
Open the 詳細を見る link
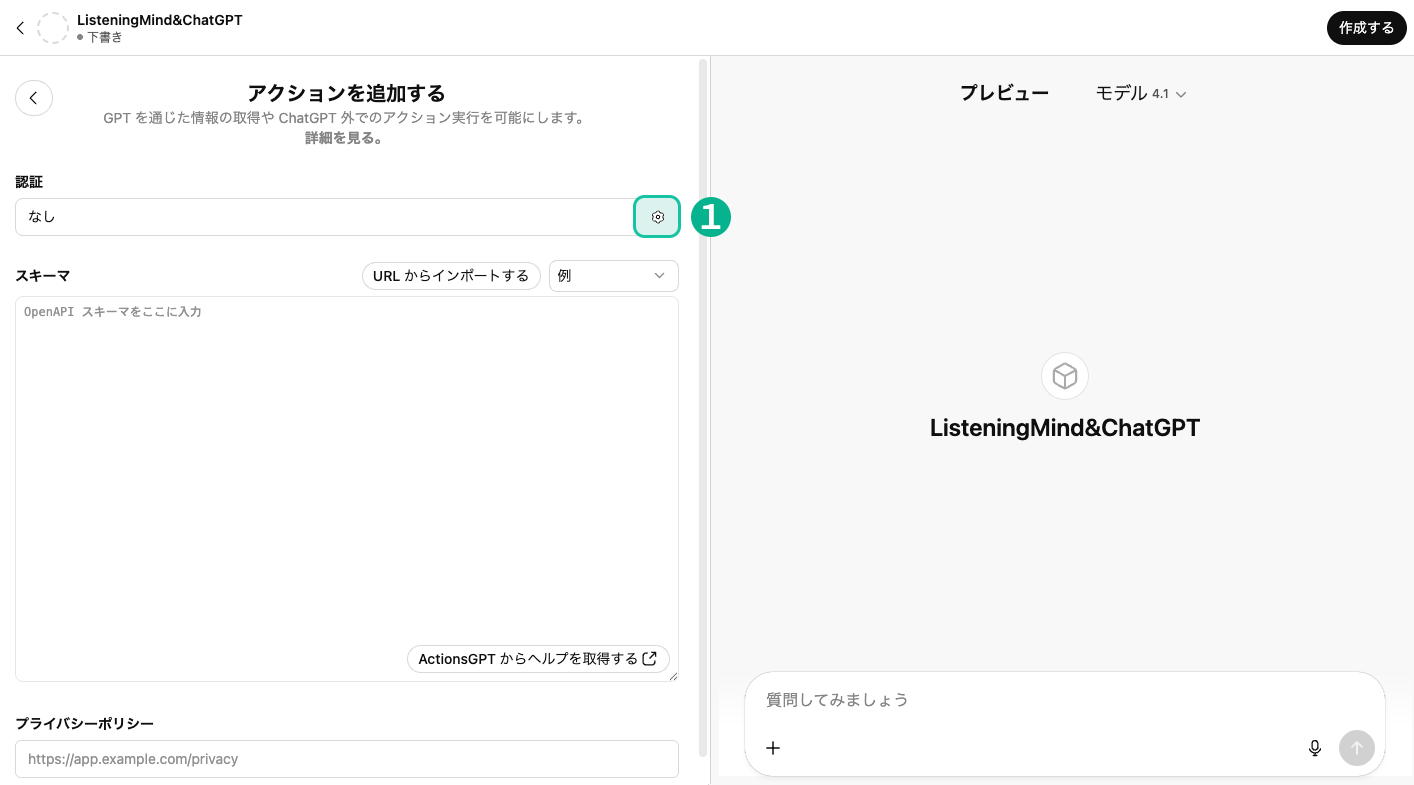[x=344, y=138]
